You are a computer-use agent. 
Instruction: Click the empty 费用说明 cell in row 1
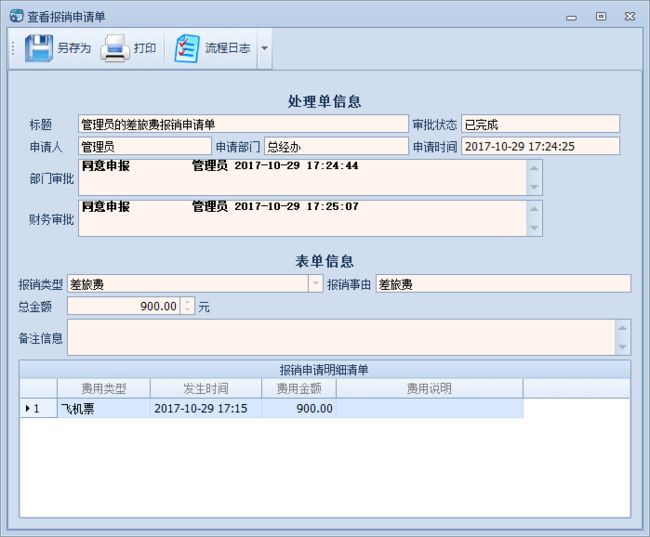coord(429,408)
